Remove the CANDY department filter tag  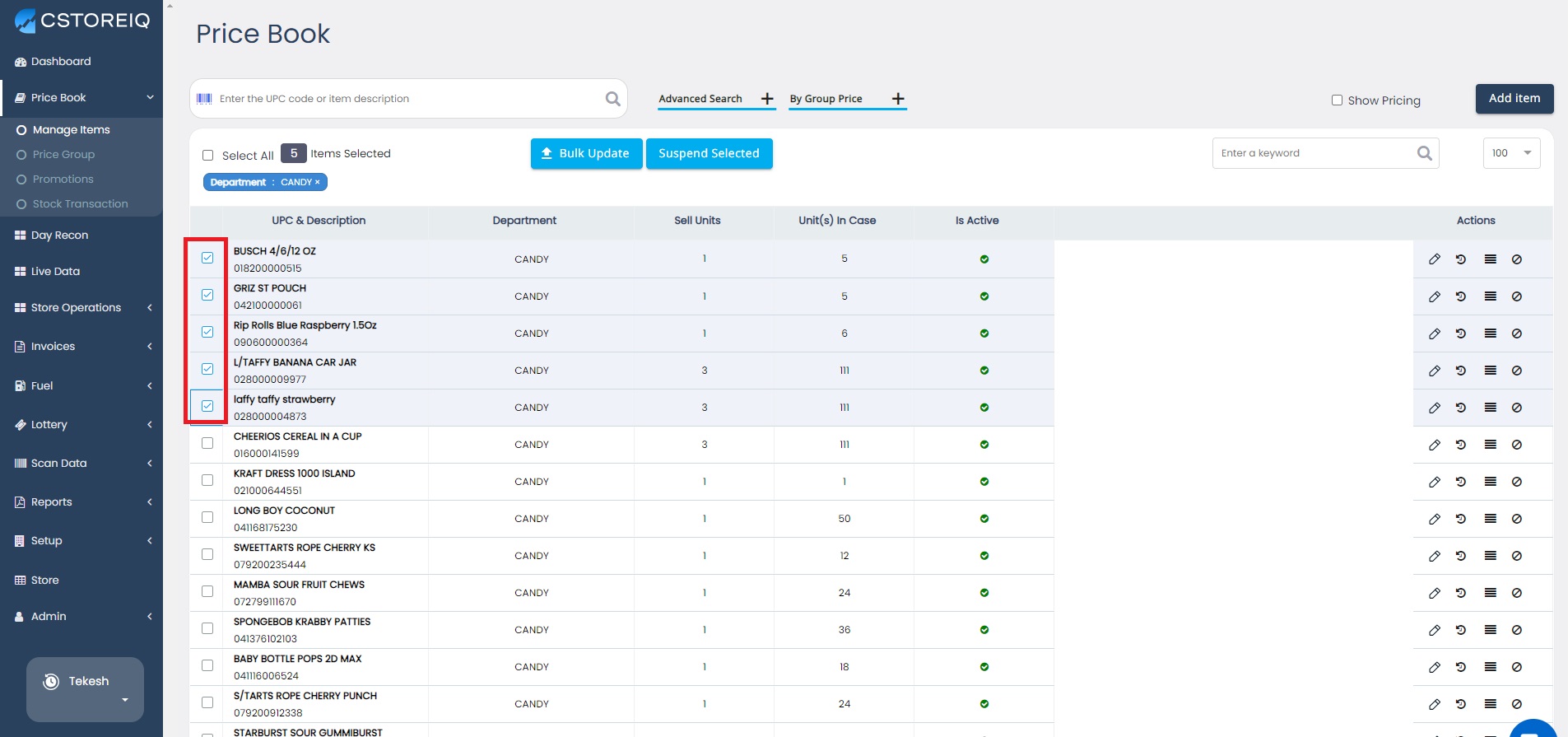[x=318, y=183]
